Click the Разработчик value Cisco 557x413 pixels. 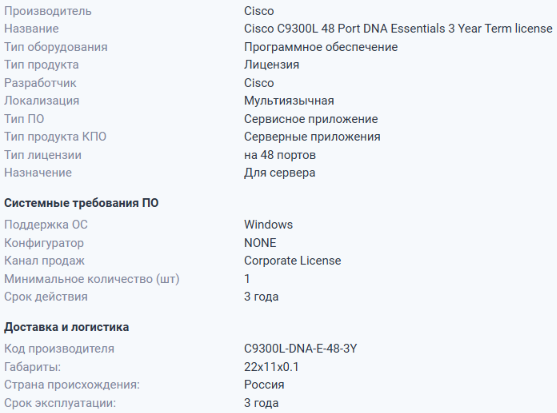click(x=259, y=83)
